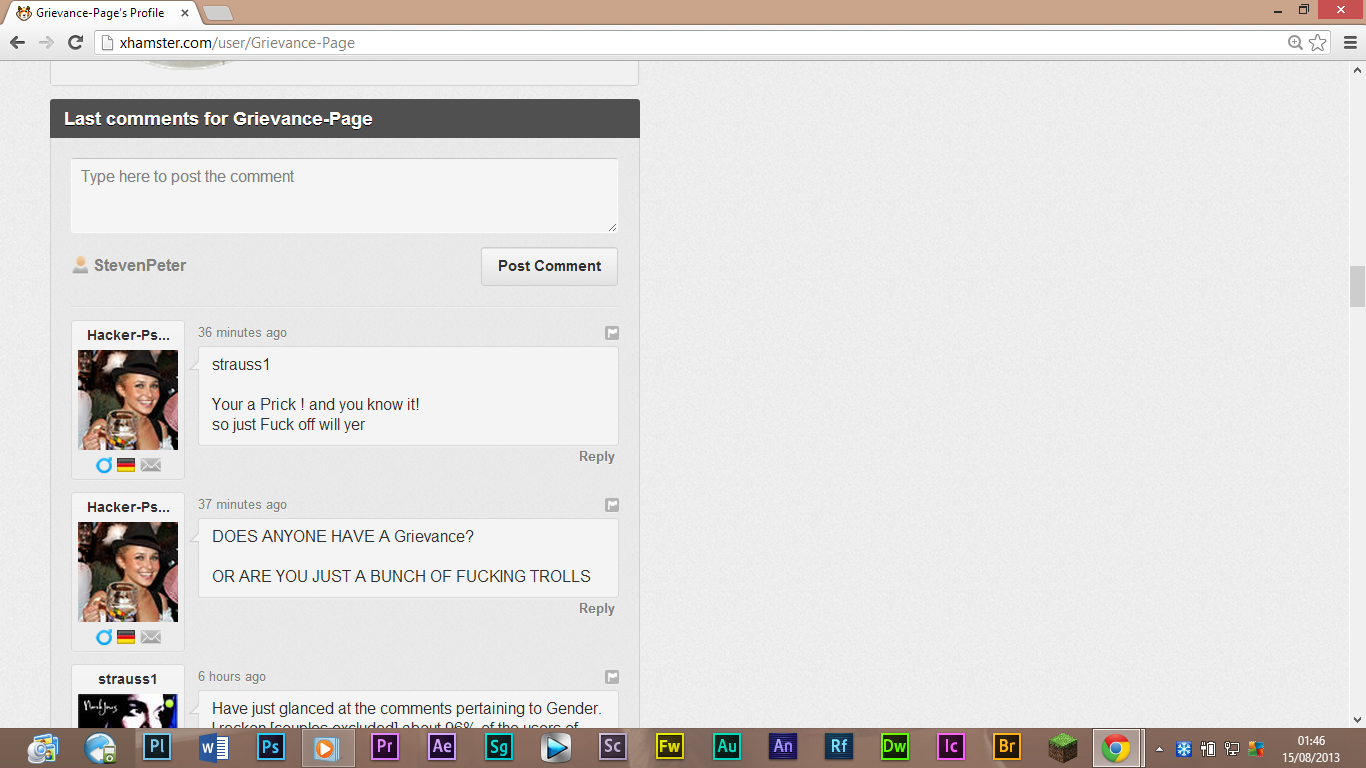Click Post Comment button
This screenshot has width=1366, height=768.
(549, 266)
